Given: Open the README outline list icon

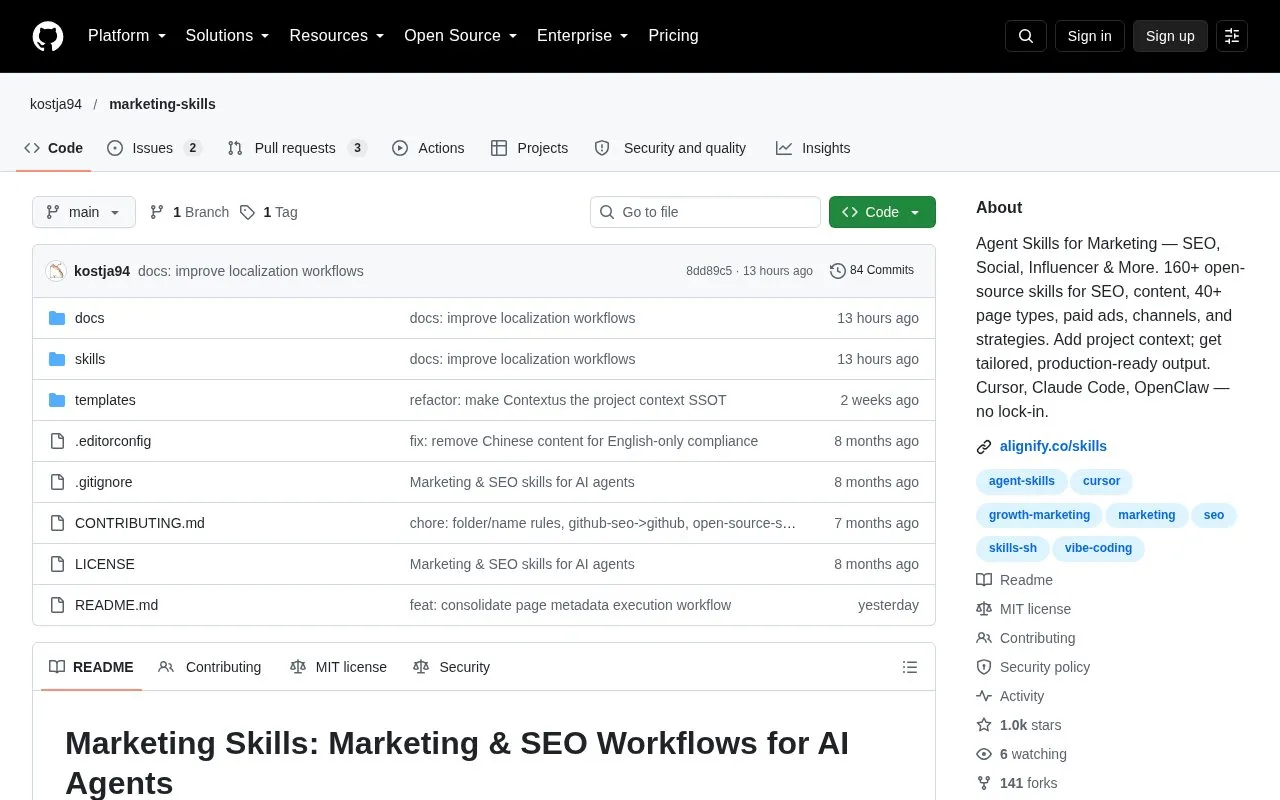Looking at the screenshot, I should pos(910,667).
